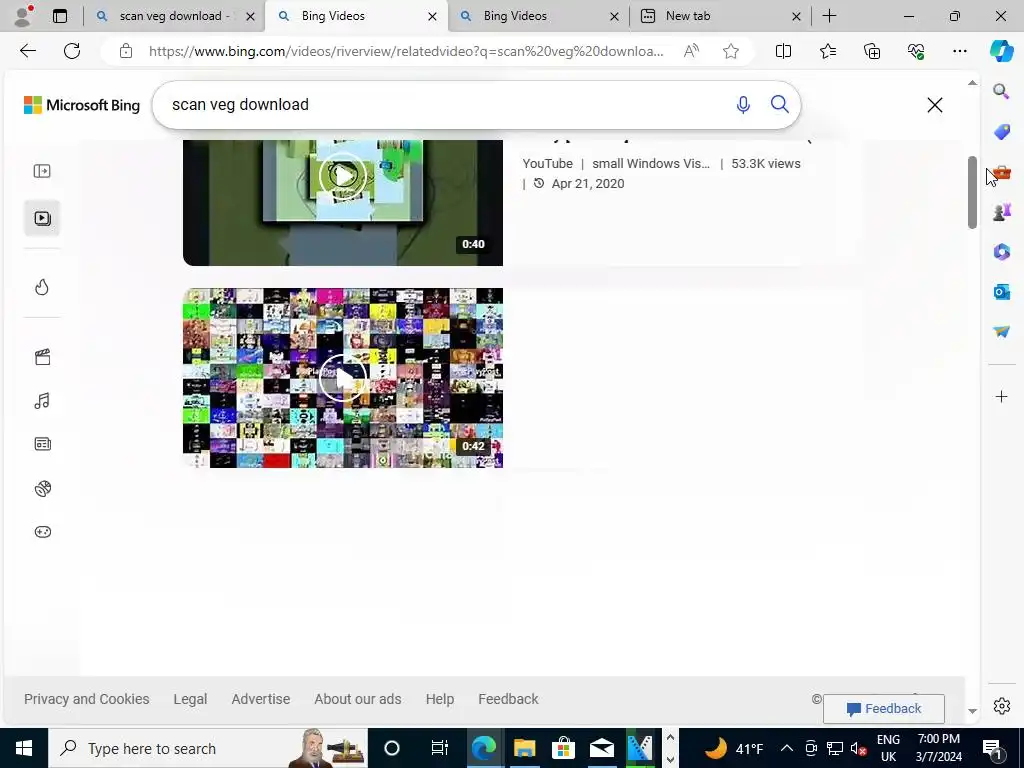Screen dimensions: 1024x768
Task: Open Task View on the taskbar
Action: tap(440, 748)
